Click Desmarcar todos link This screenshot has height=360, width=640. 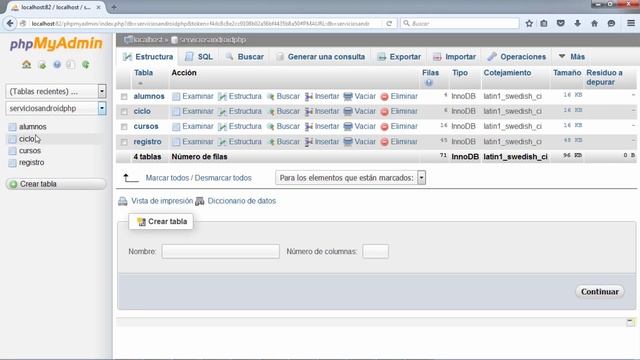223,178
